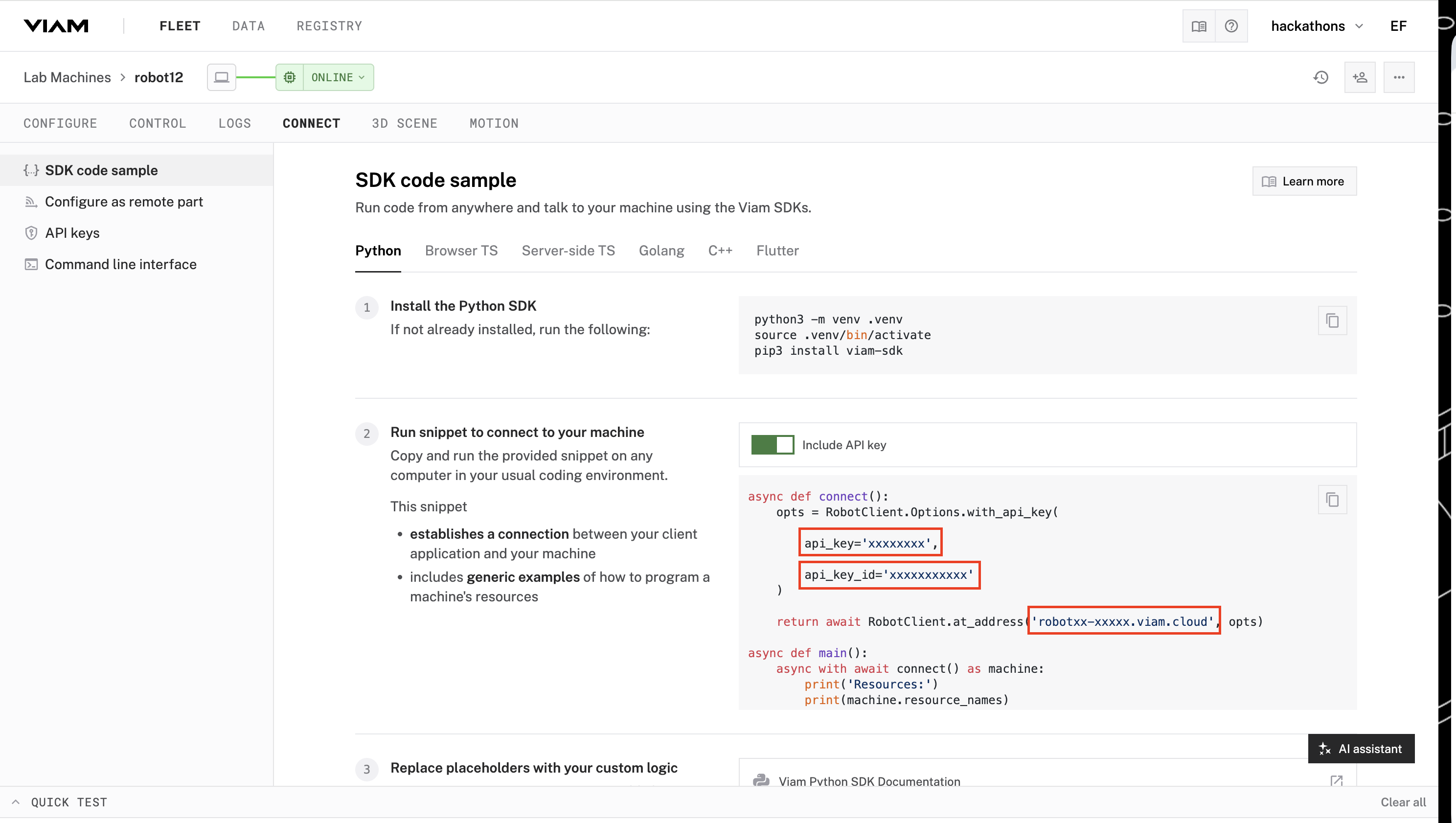Viewport: 1456px width, 823px height.
Task: Open the documentation book icon in header
Action: click(x=1199, y=26)
